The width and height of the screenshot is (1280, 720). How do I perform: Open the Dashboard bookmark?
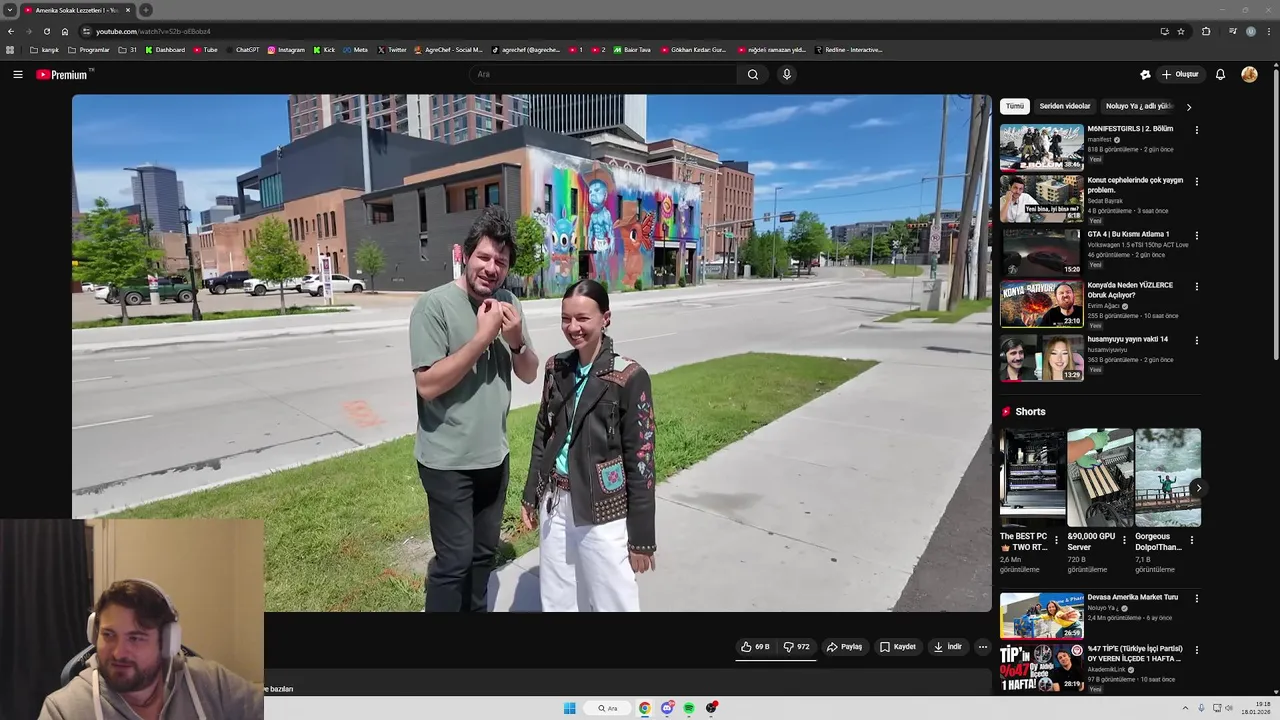click(x=165, y=50)
